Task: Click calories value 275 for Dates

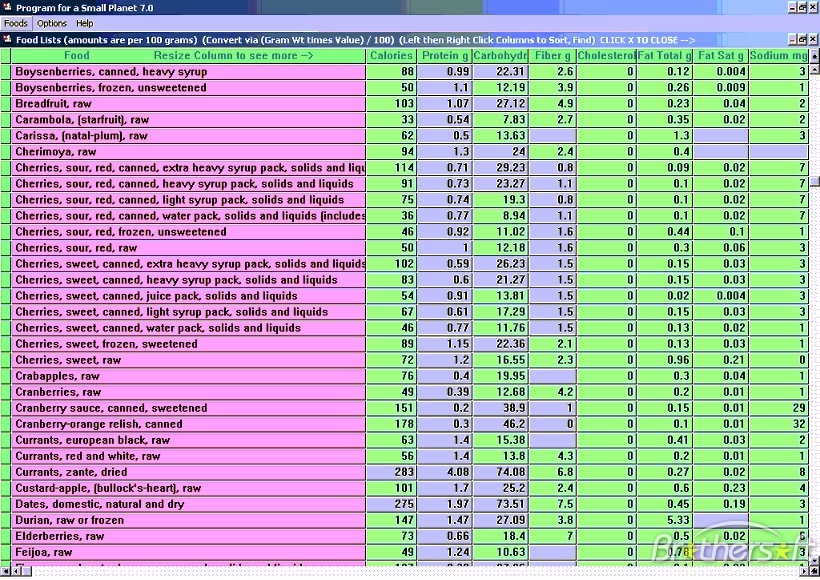Action: coord(391,504)
